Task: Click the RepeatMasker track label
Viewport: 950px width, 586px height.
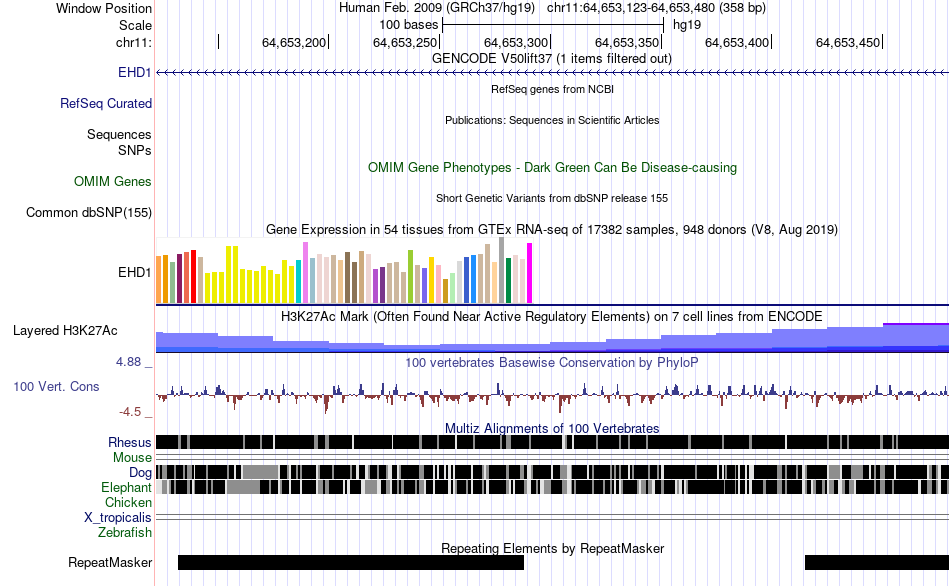Action: coord(110,562)
